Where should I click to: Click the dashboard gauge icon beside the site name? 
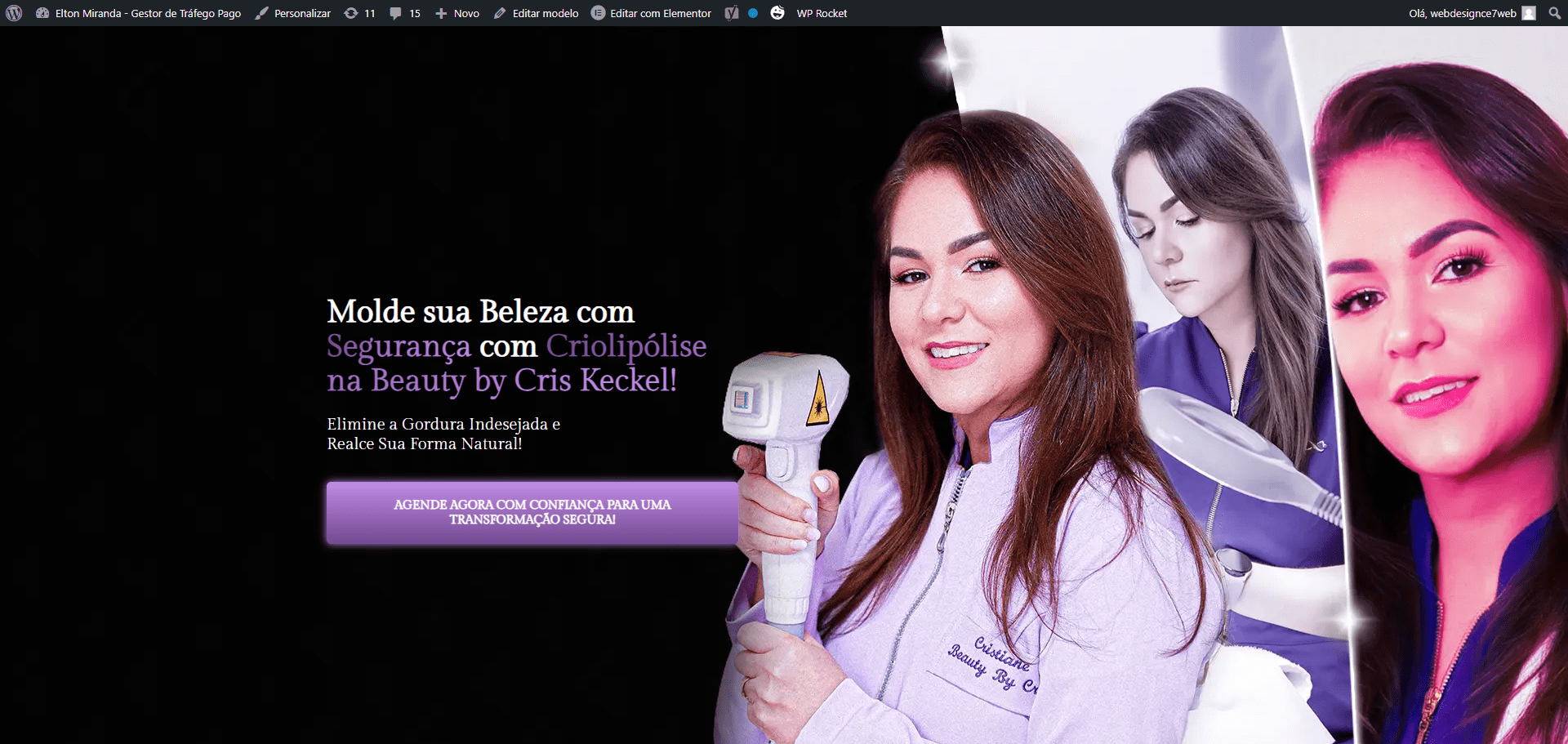click(42, 13)
